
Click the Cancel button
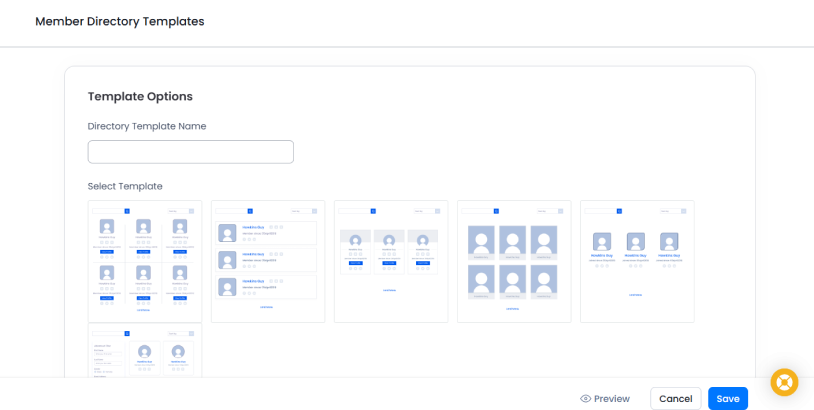tap(675, 399)
